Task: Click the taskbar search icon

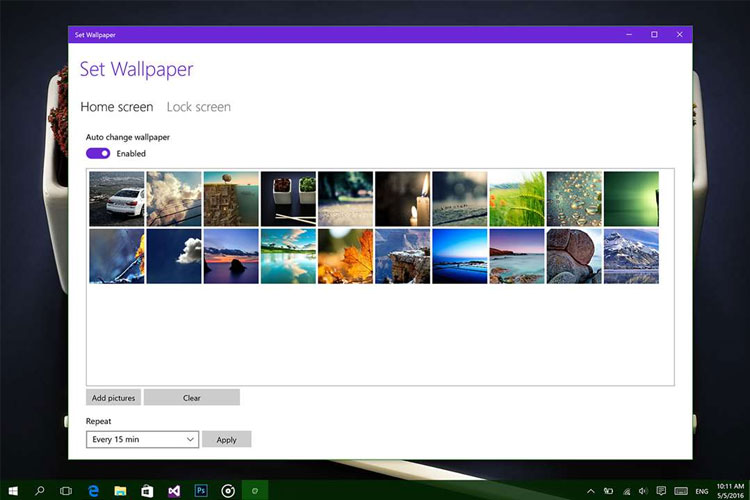Action: (x=40, y=490)
